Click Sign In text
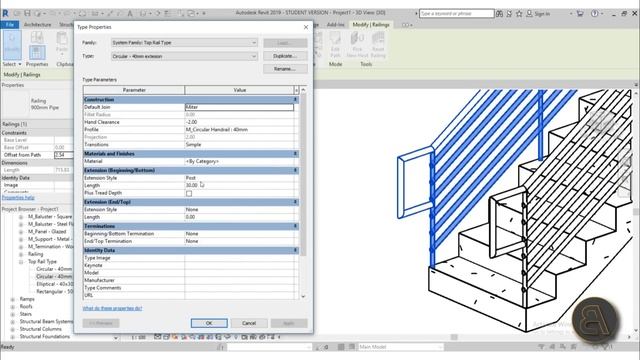Screen dimensions: 640x360 542,13
